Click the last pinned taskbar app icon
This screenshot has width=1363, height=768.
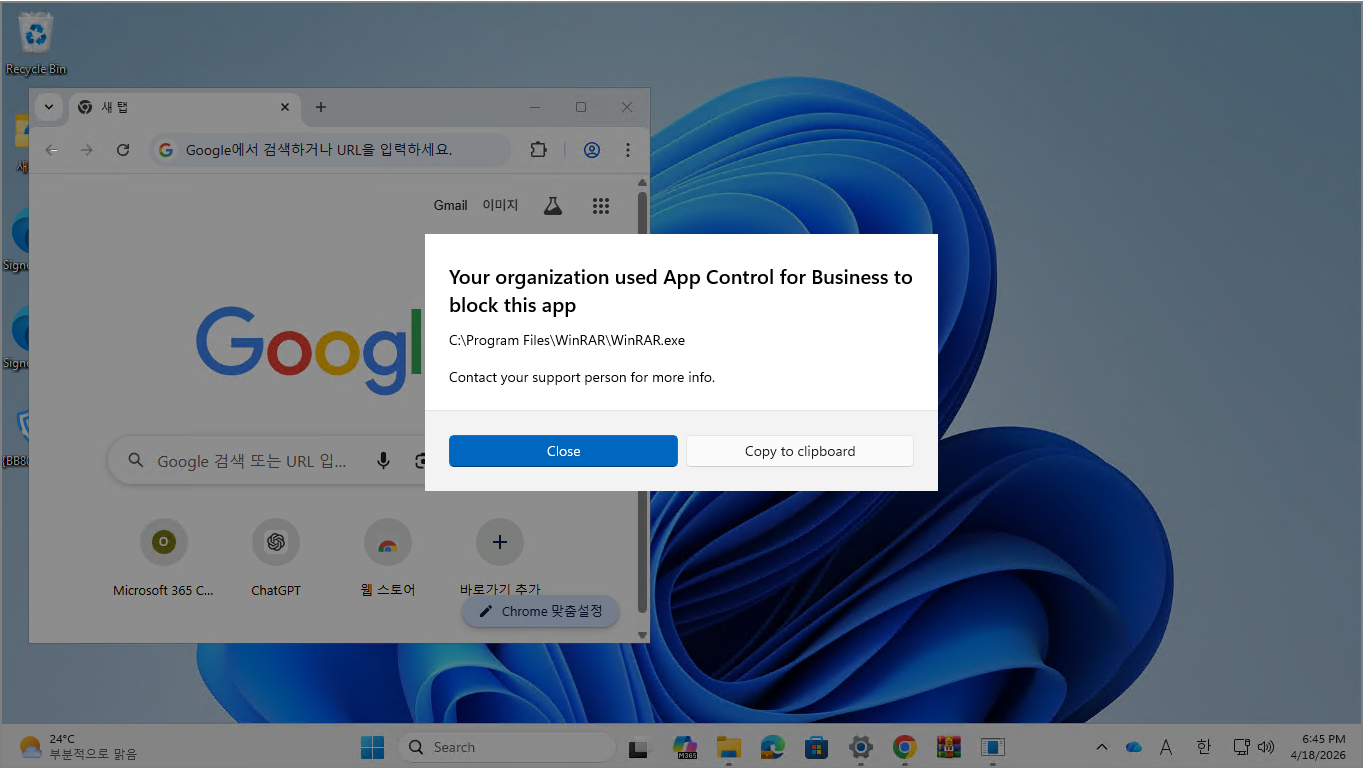click(x=993, y=747)
